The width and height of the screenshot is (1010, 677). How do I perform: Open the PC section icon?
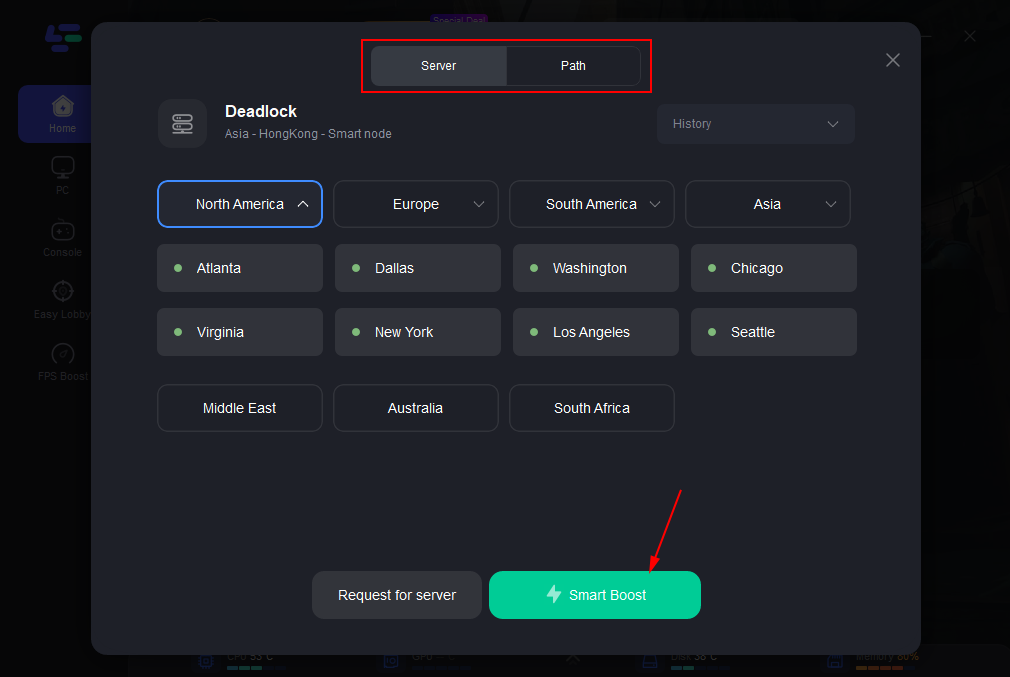(x=62, y=167)
